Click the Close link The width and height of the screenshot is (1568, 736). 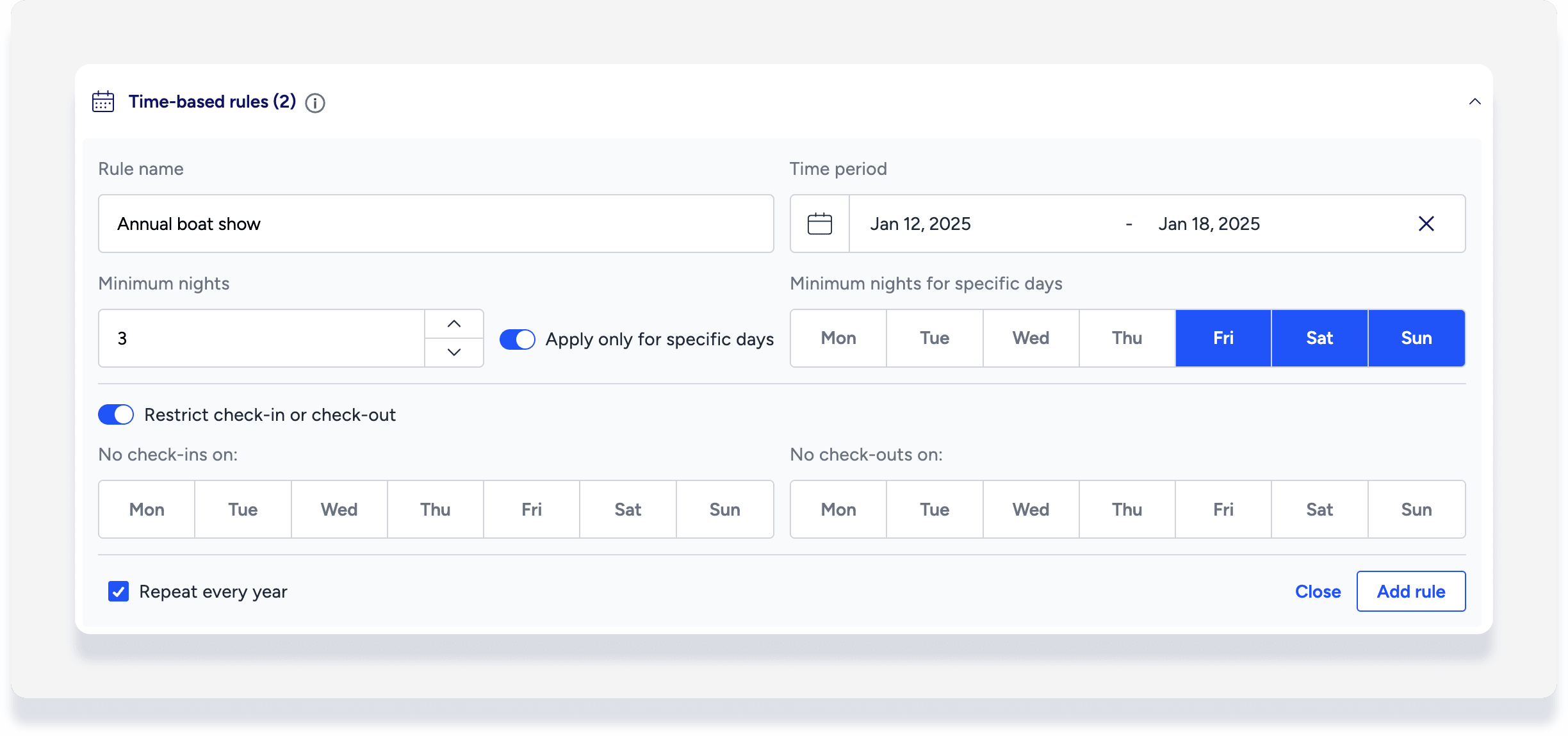coord(1318,591)
